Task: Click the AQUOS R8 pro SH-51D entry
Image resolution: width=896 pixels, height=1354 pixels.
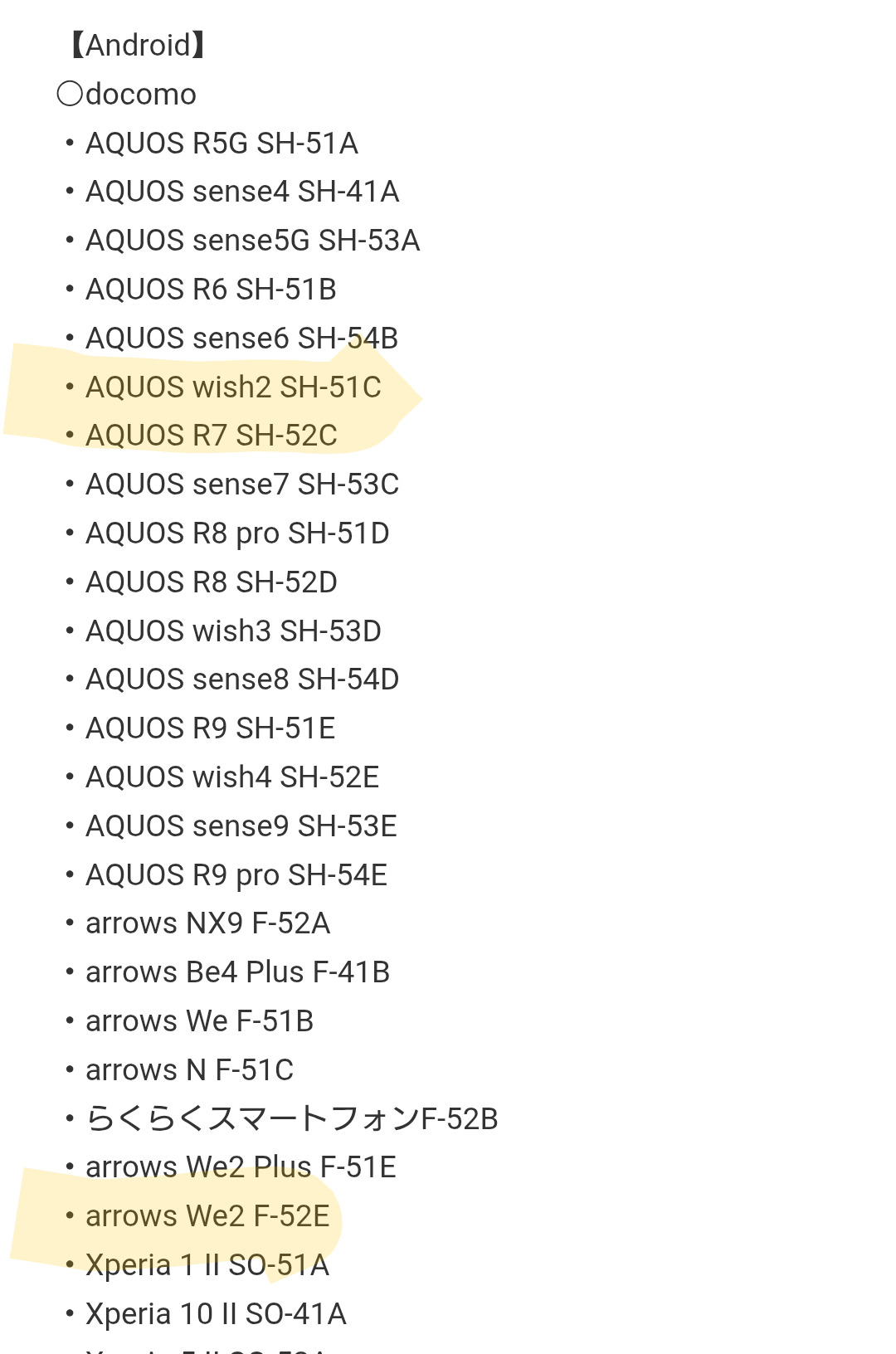Action: coord(237,533)
